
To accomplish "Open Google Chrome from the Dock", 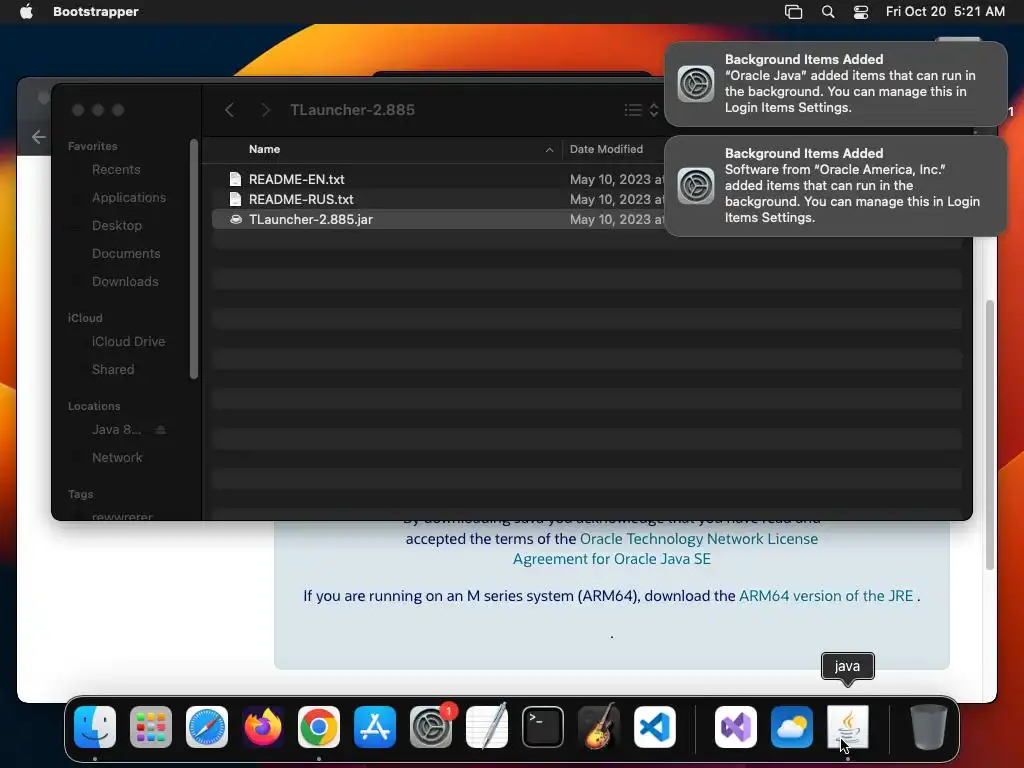I will pos(319,727).
